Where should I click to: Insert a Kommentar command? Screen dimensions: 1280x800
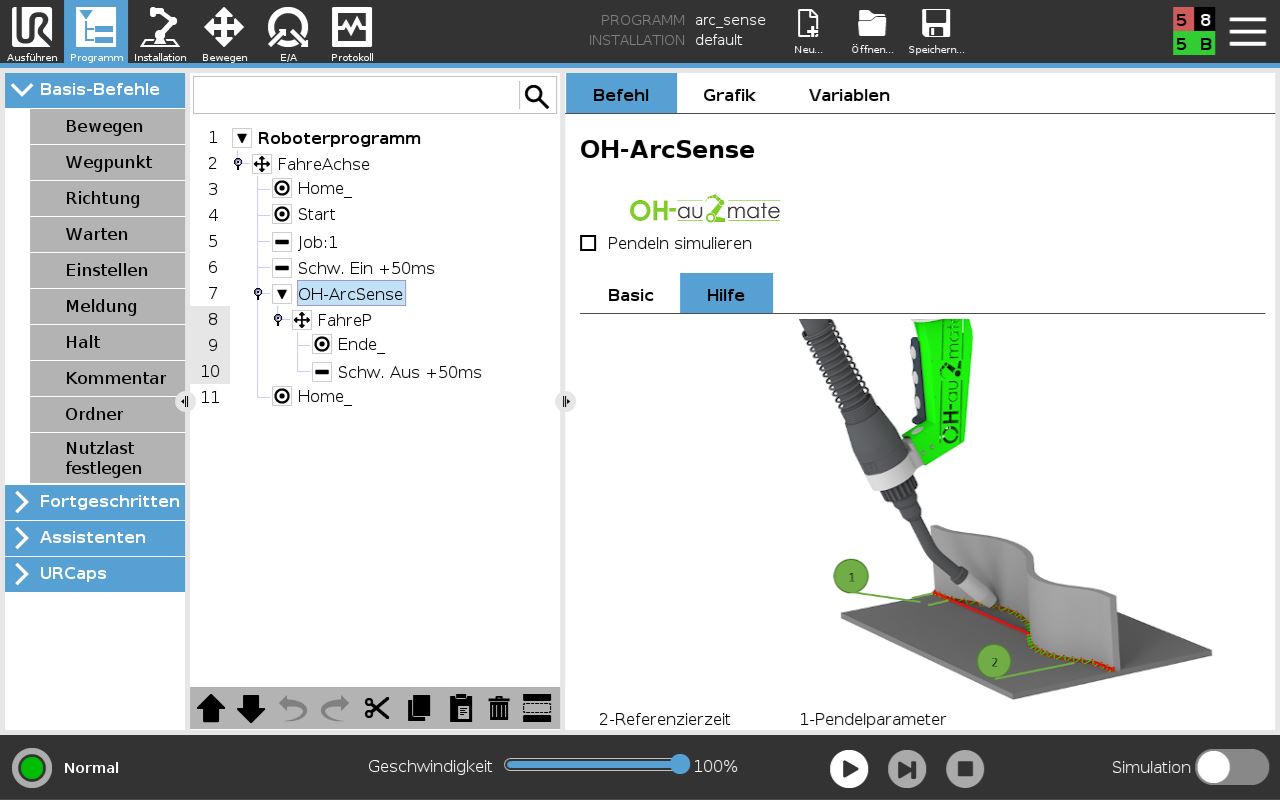coord(107,378)
